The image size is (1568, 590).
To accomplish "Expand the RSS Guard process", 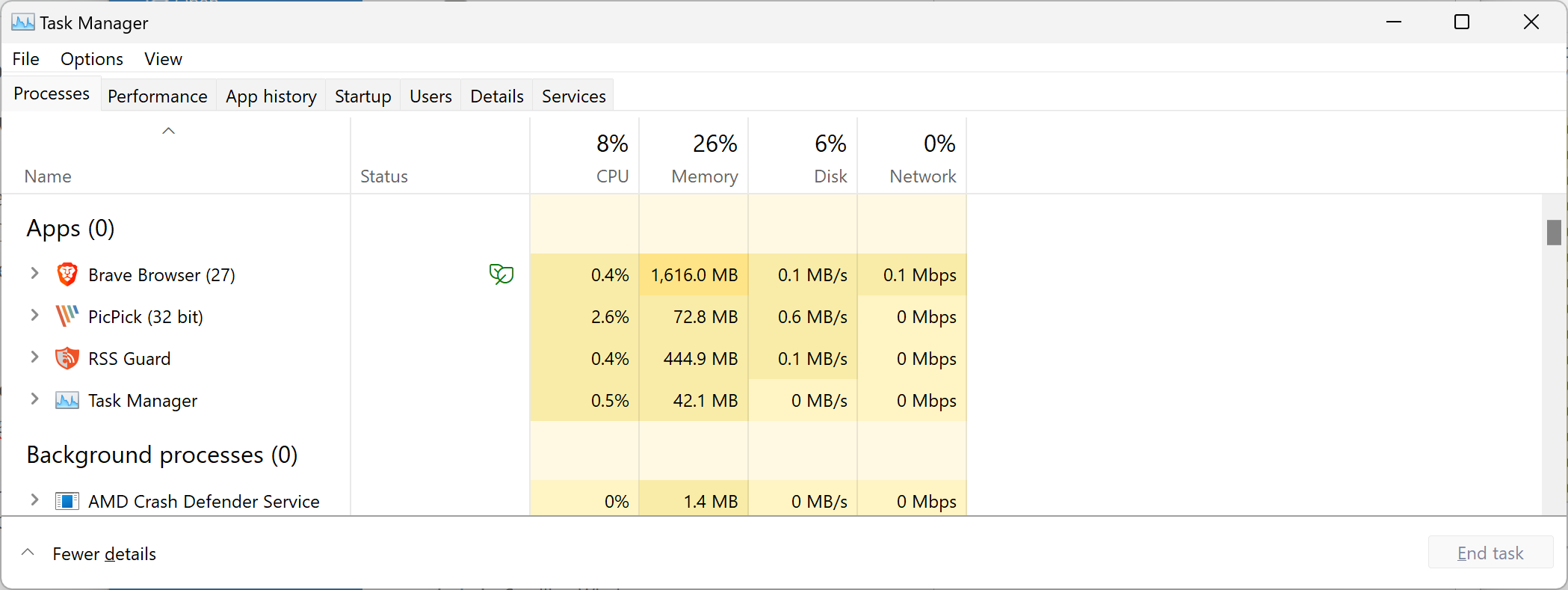I will 34,357.
